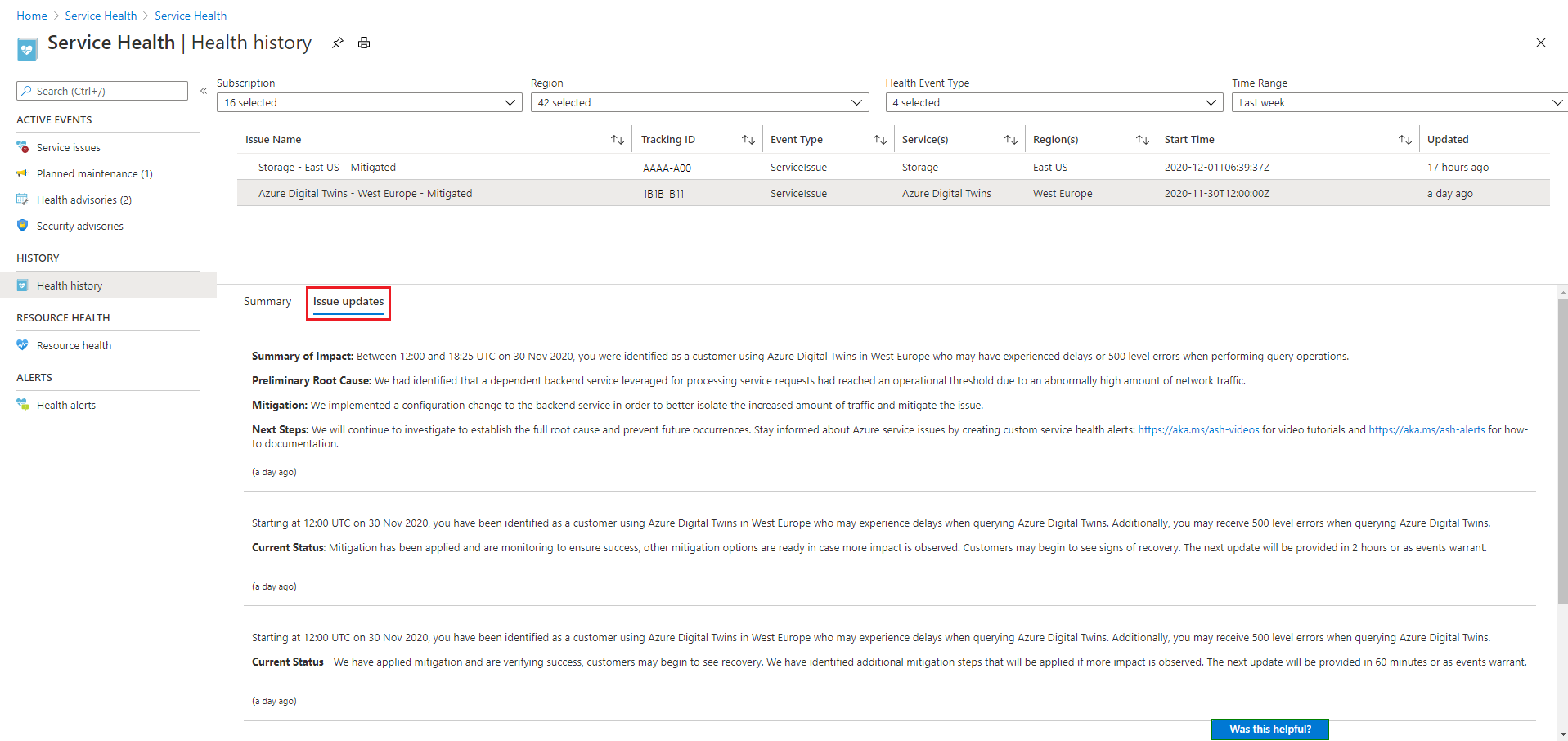
Task: Click the Health advisories icon
Action: point(23,200)
